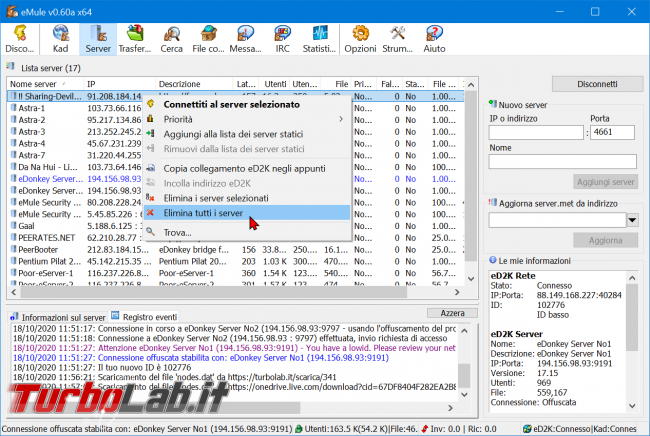Select the PEERATES.NET server row
Image resolution: width=650 pixels, height=436 pixels.
coord(236,238)
